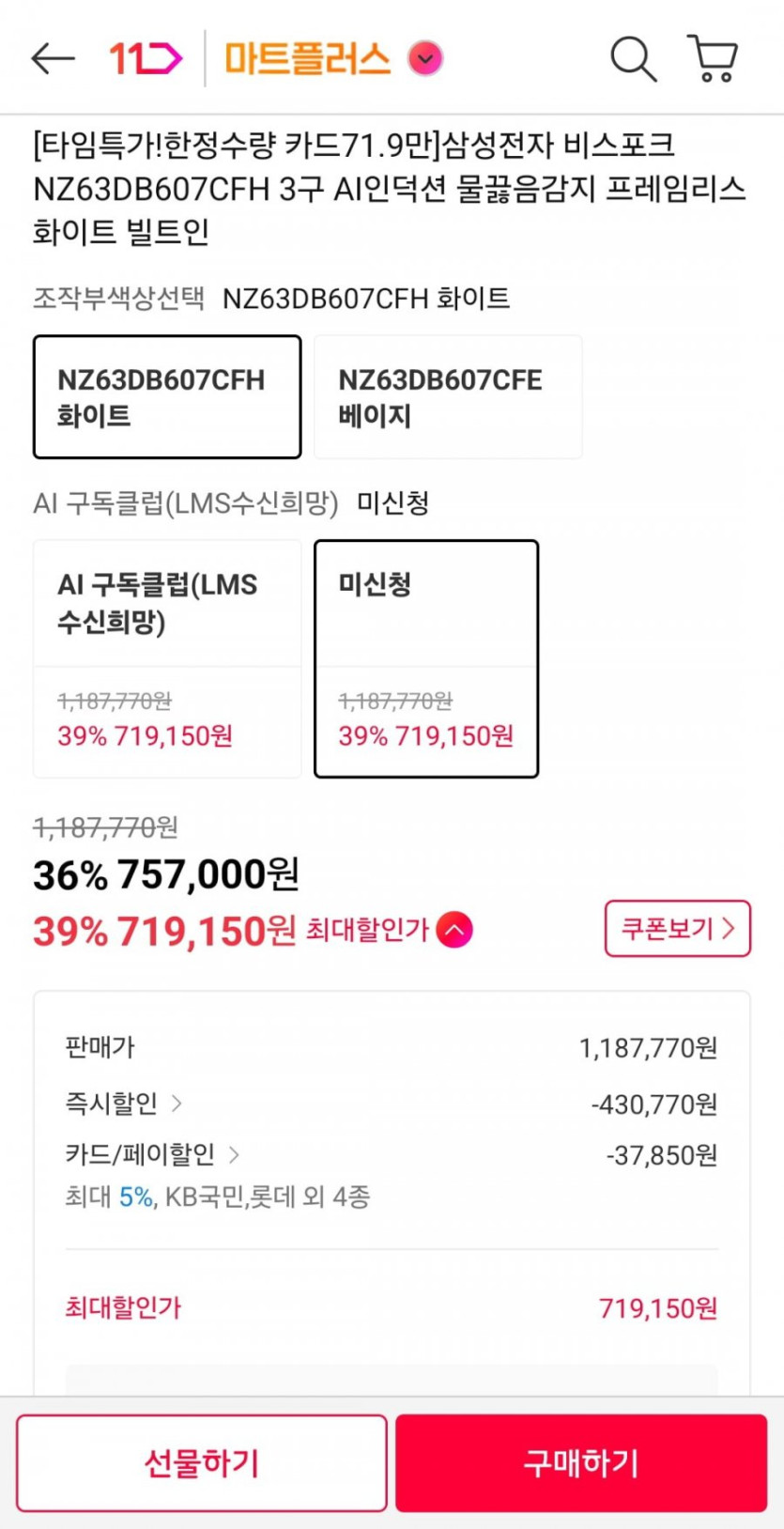
Task: Collapse the 최대할인가 details arrow
Action: click(454, 930)
